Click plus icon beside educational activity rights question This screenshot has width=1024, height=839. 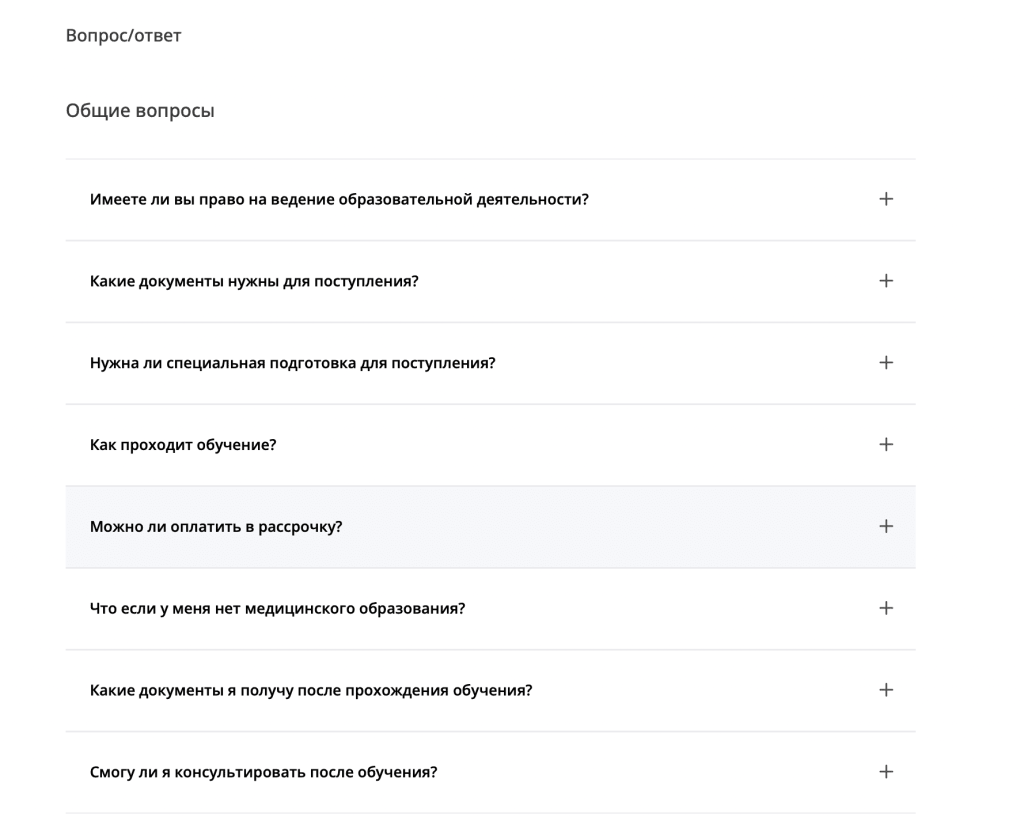click(885, 199)
